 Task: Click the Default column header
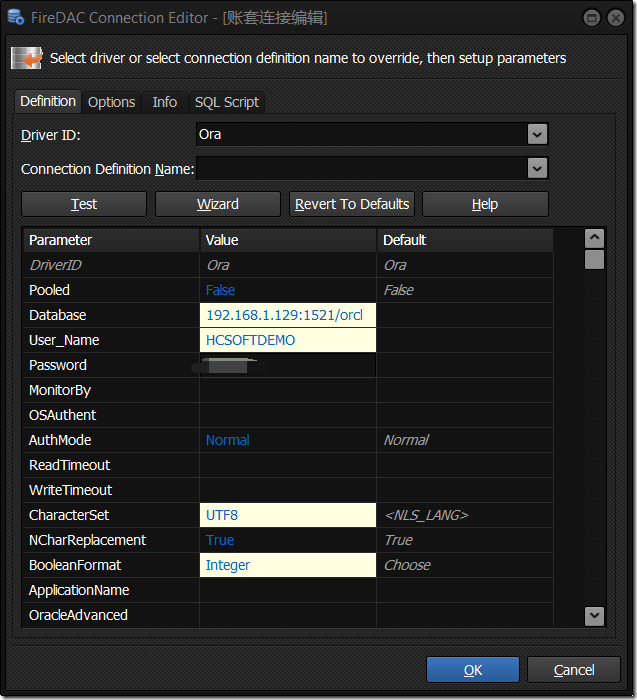click(465, 240)
